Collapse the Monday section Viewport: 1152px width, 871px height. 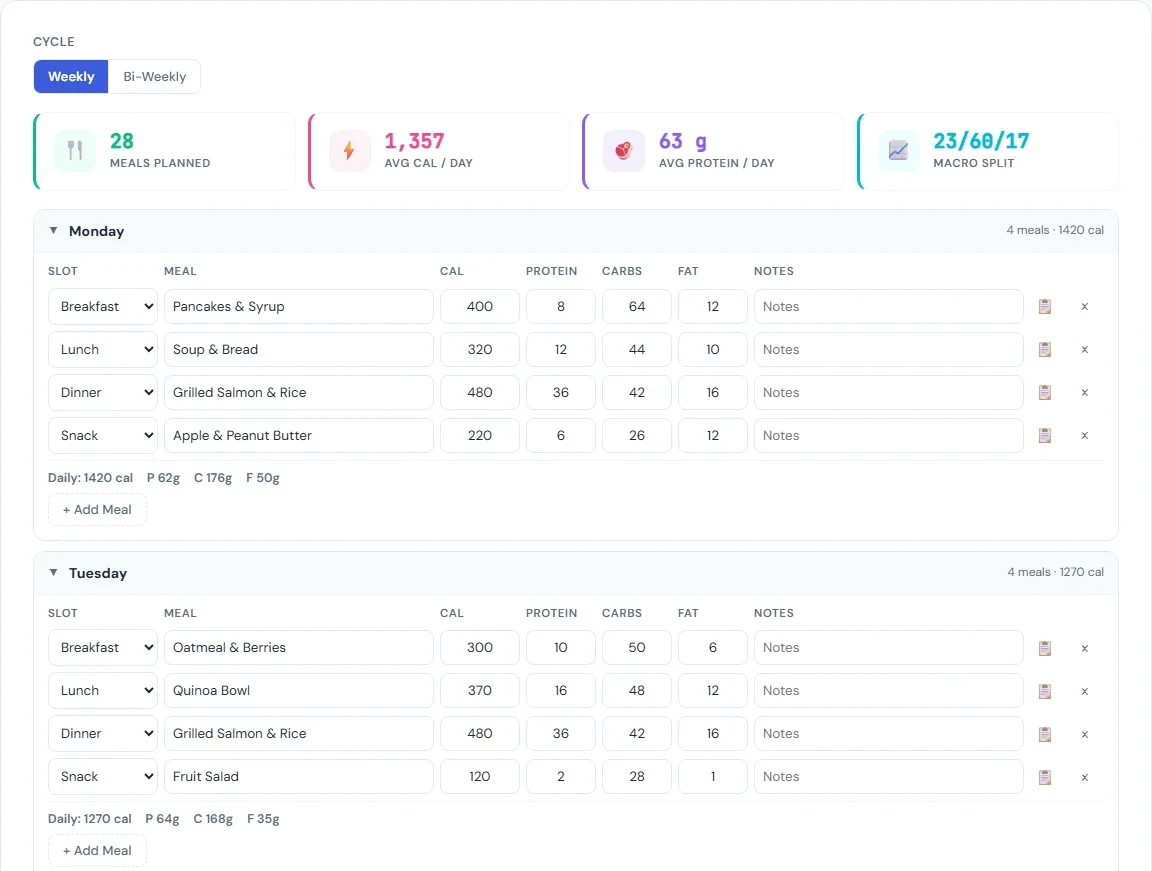tap(53, 230)
